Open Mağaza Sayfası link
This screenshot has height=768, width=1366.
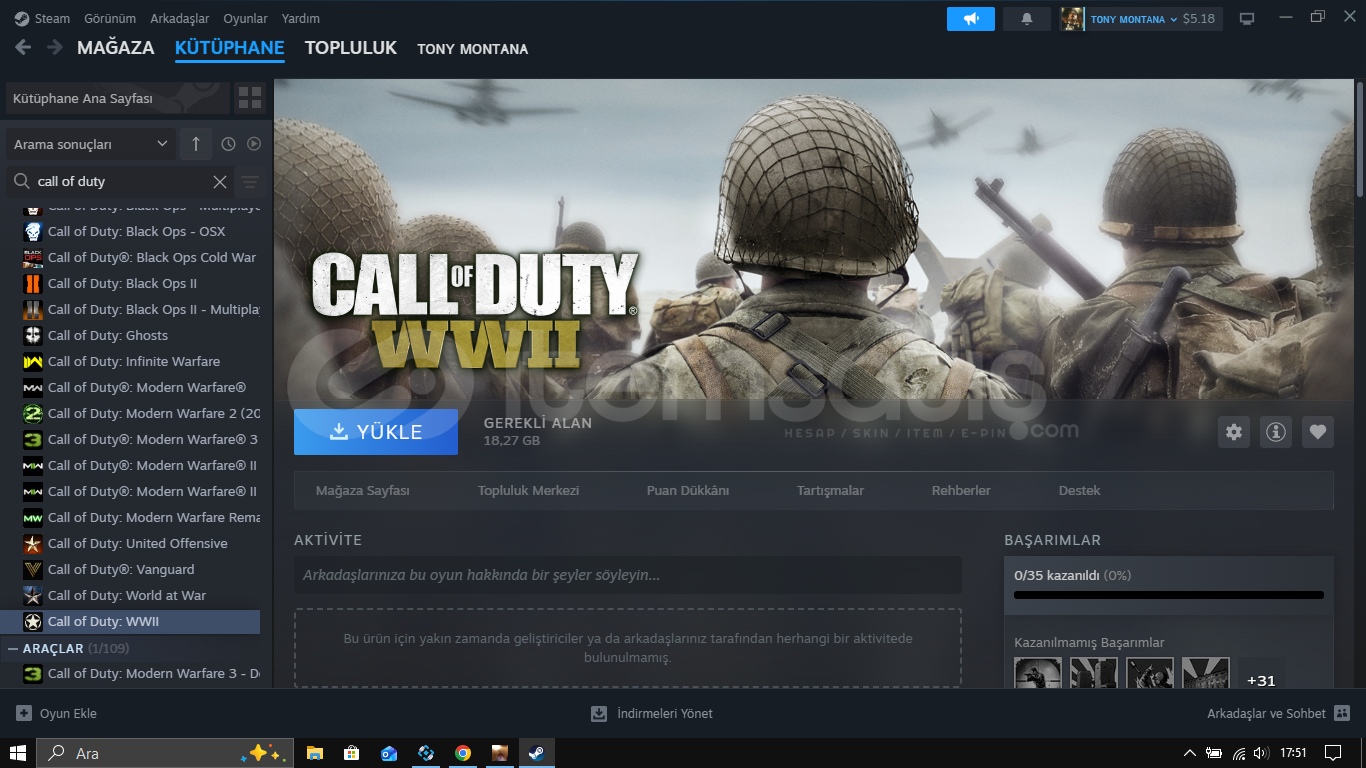362,491
